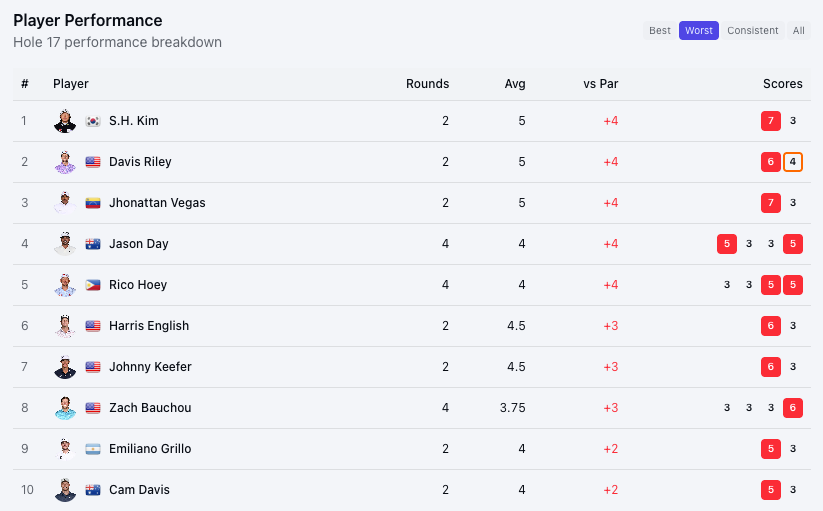Image resolution: width=823 pixels, height=511 pixels.
Task: Open Harris English's player name link
Action: coord(149,326)
